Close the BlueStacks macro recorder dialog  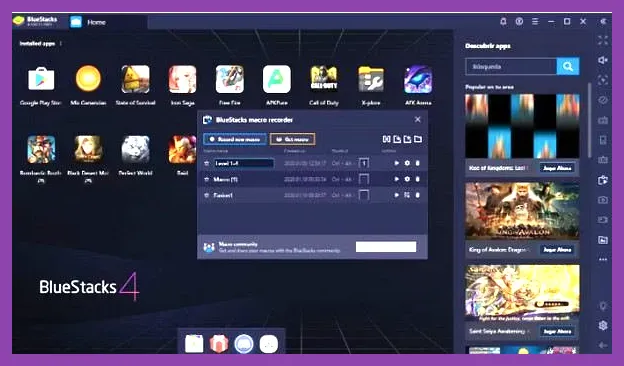pos(417,119)
